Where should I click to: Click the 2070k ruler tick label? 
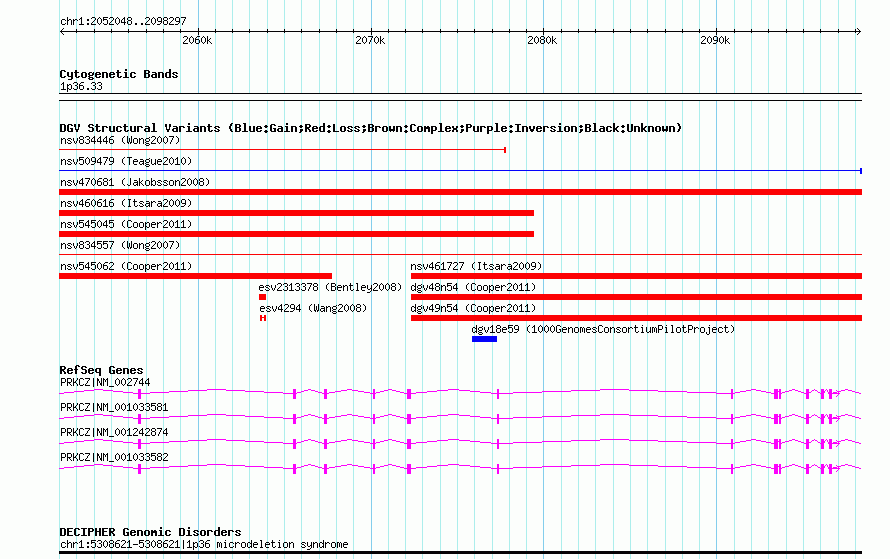(370, 40)
